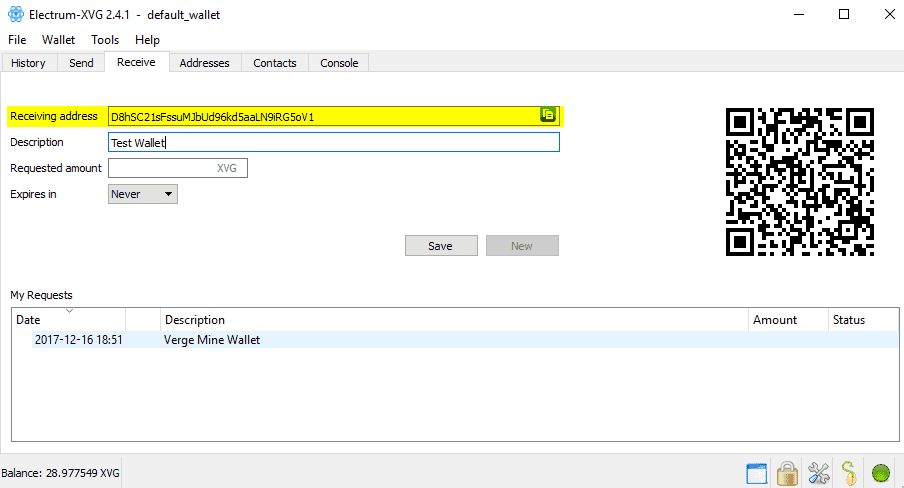Viewport: 904px width, 488px height.
Task: Click the Electrum-XVG logo in title bar
Action: [16, 15]
